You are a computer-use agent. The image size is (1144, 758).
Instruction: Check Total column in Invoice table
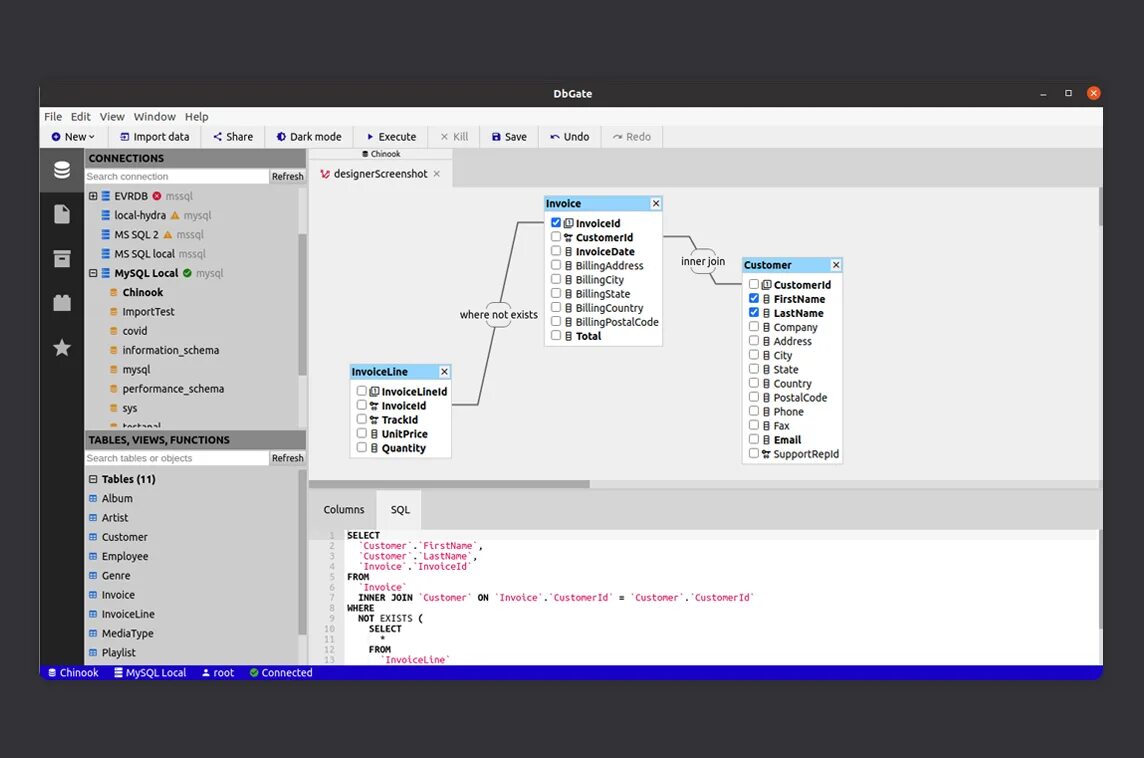click(556, 335)
